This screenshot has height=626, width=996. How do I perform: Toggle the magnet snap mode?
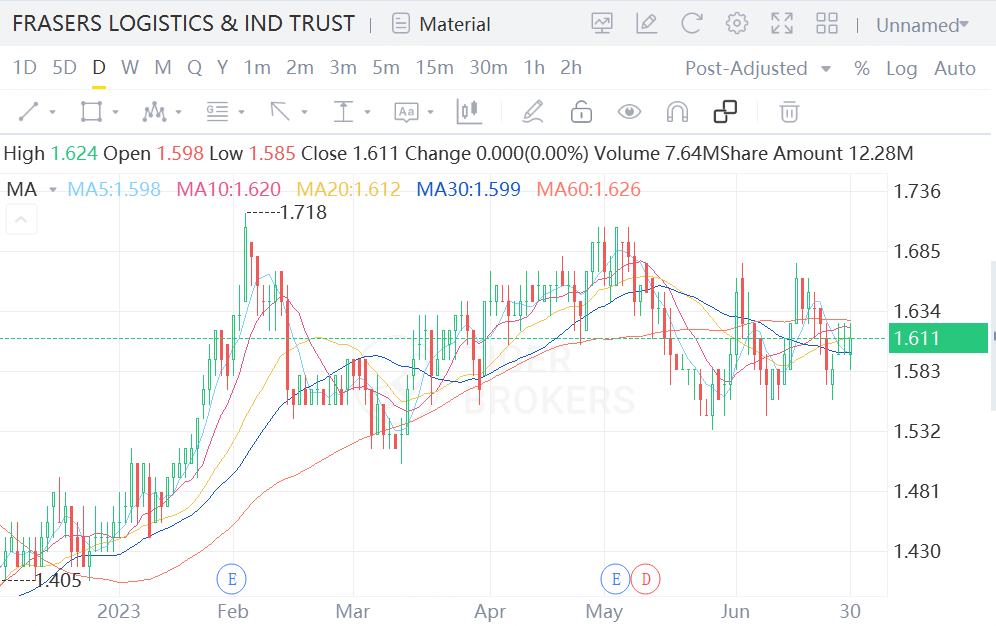(x=677, y=112)
